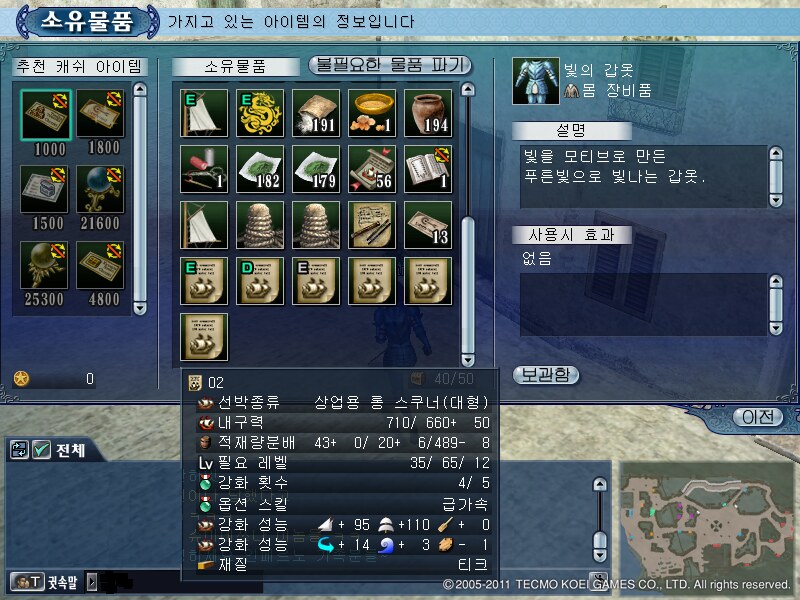Click the golden bowl item
800x600 pixels.
tap(372, 113)
